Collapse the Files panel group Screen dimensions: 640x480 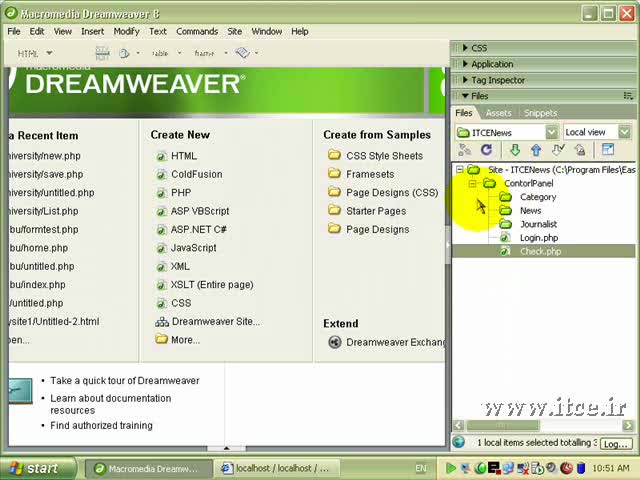[465, 96]
